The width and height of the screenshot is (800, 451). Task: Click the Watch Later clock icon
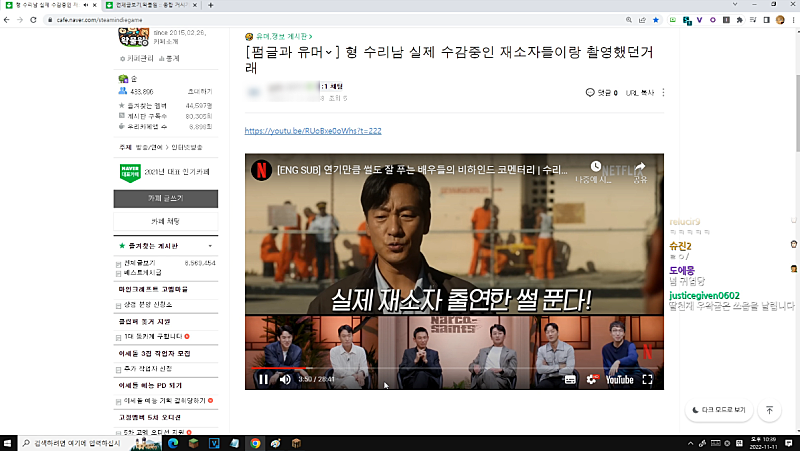point(595,166)
